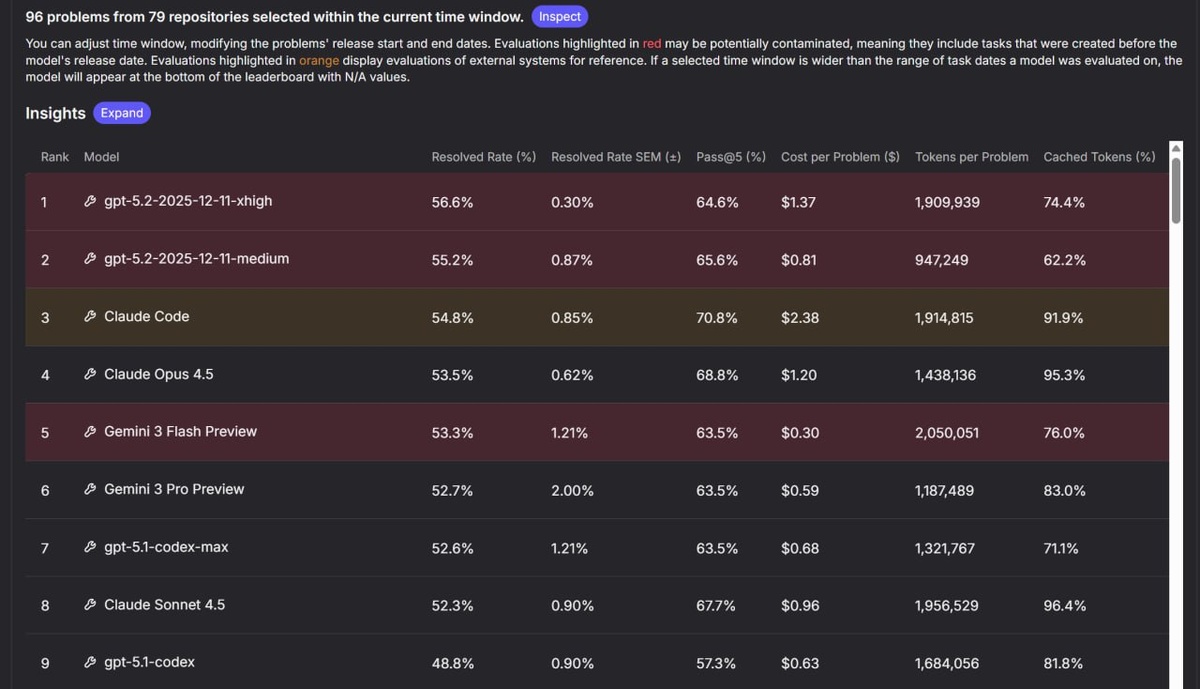This screenshot has height=689, width=1200.
Task: Click the icon next to Gemini 3 Pro Preview
Action: 90,490
